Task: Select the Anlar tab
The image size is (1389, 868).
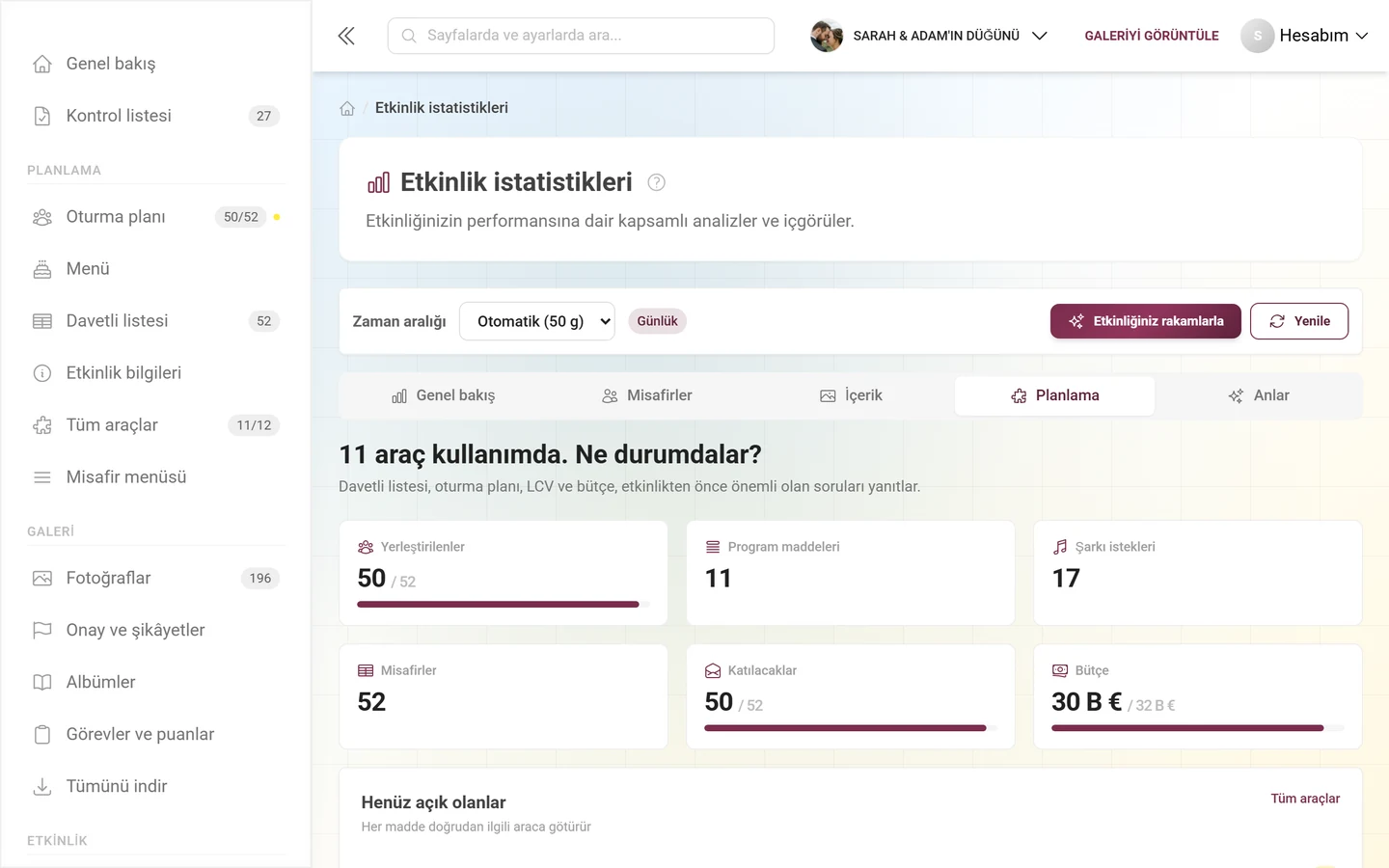Action: [1258, 395]
